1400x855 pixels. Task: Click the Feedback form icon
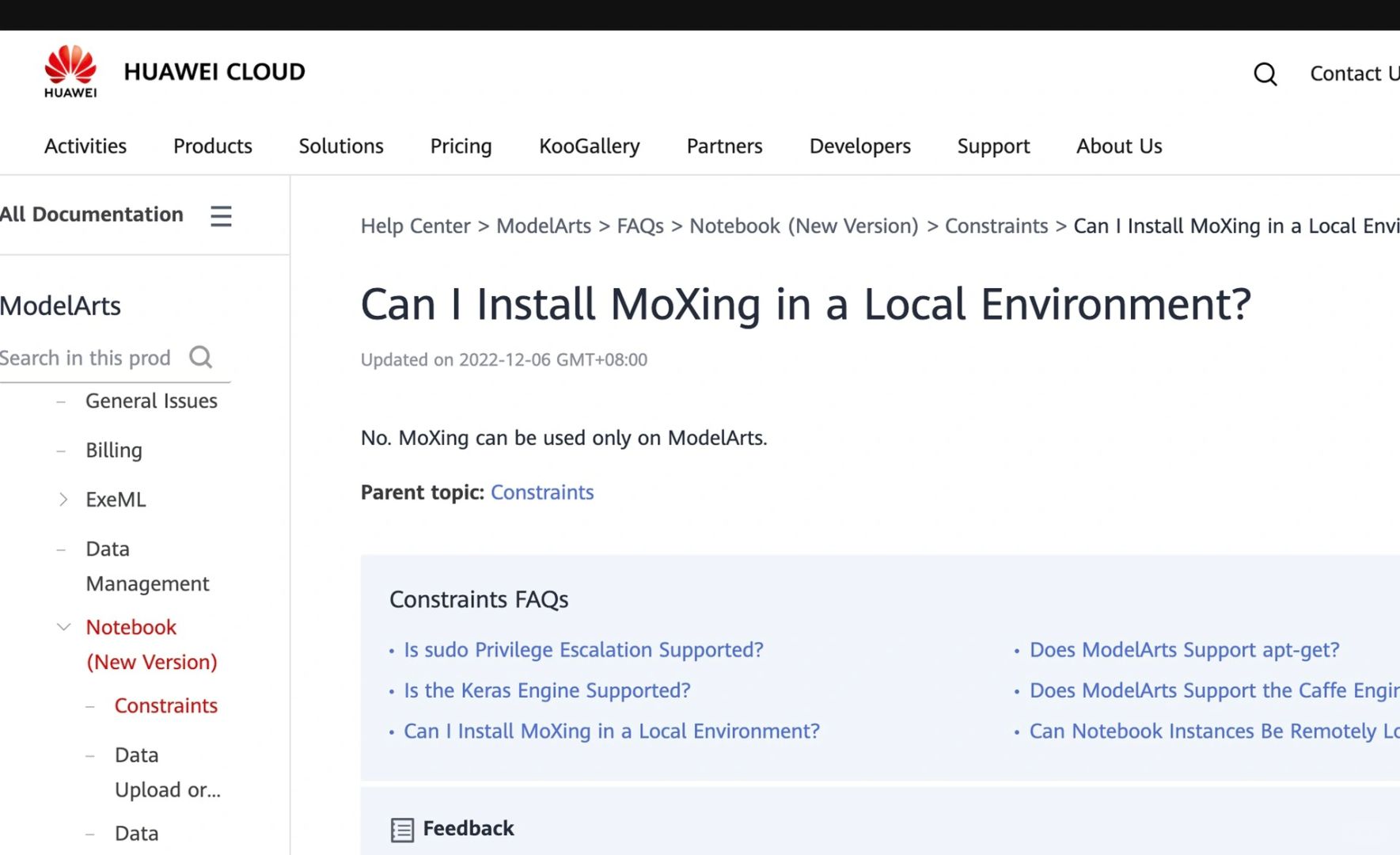(x=402, y=830)
